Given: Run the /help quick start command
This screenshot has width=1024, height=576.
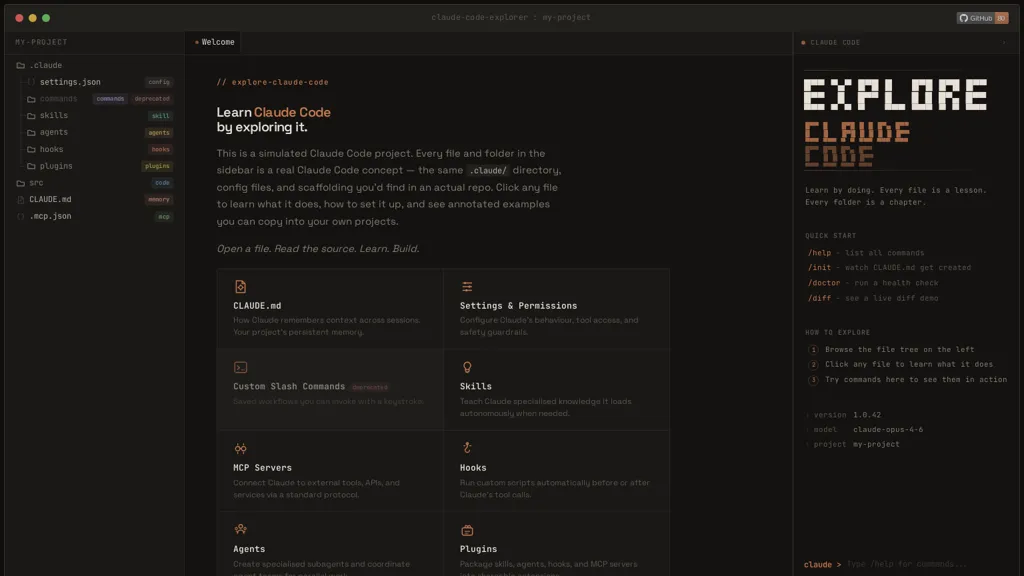Looking at the screenshot, I should (819, 253).
